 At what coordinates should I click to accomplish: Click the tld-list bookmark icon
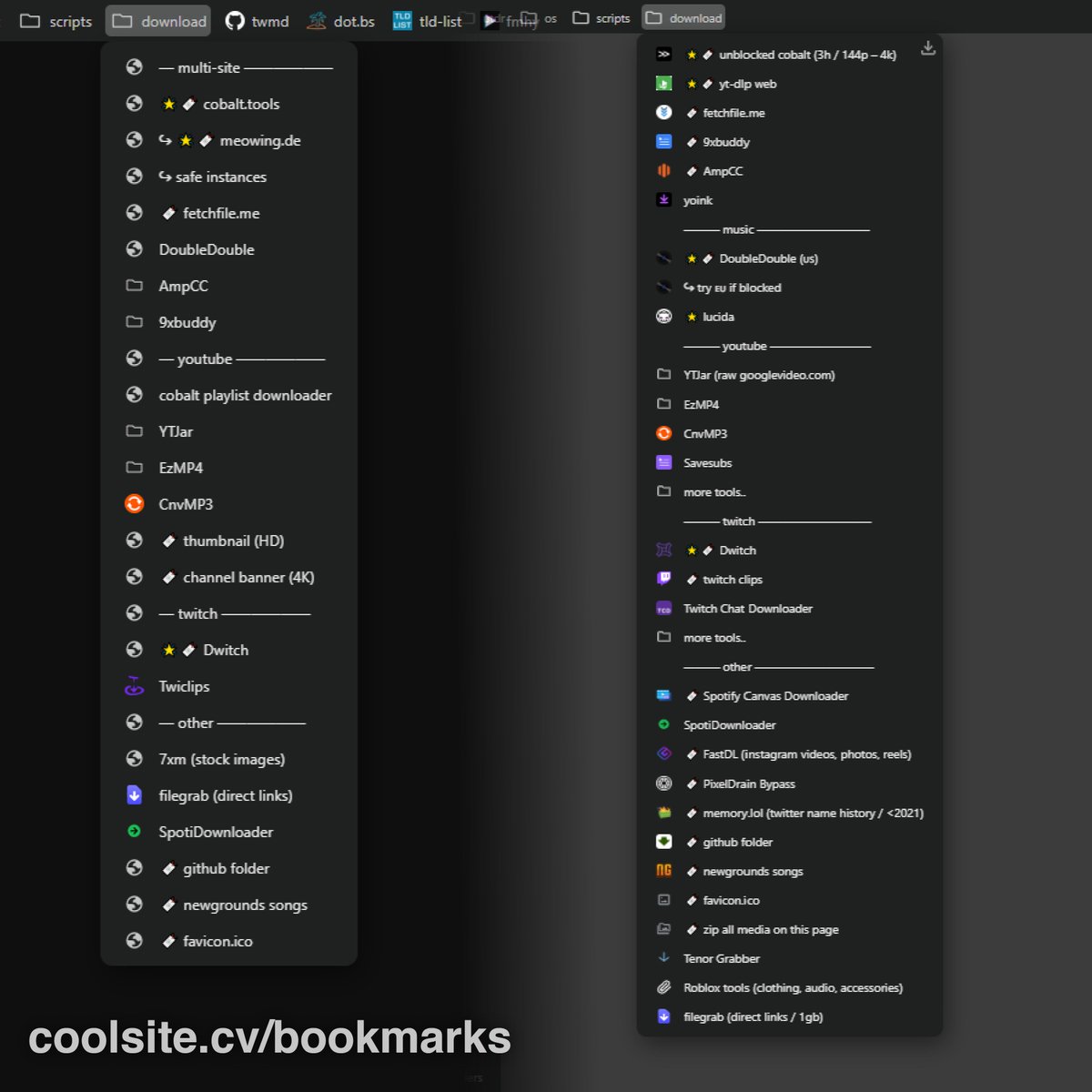[x=402, y=21]
